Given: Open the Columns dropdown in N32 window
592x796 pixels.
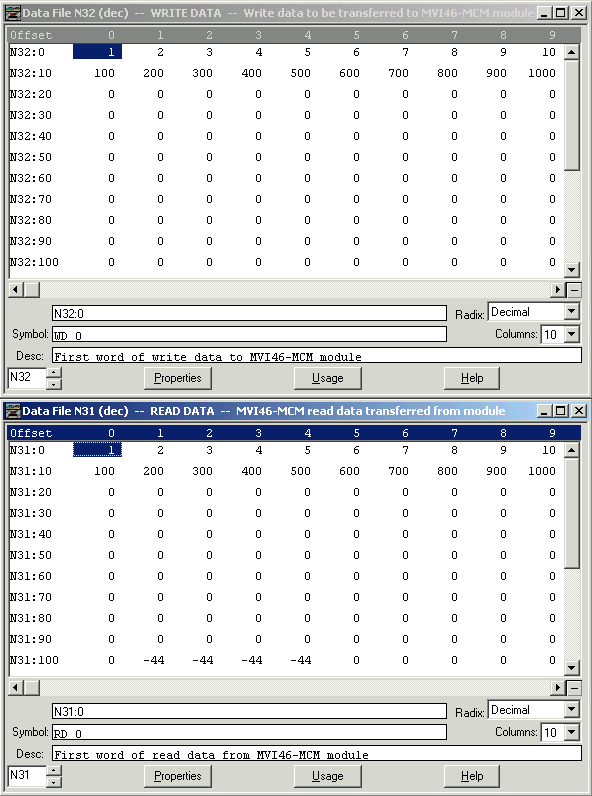Looking at the screenshot, I should (572, 334).
